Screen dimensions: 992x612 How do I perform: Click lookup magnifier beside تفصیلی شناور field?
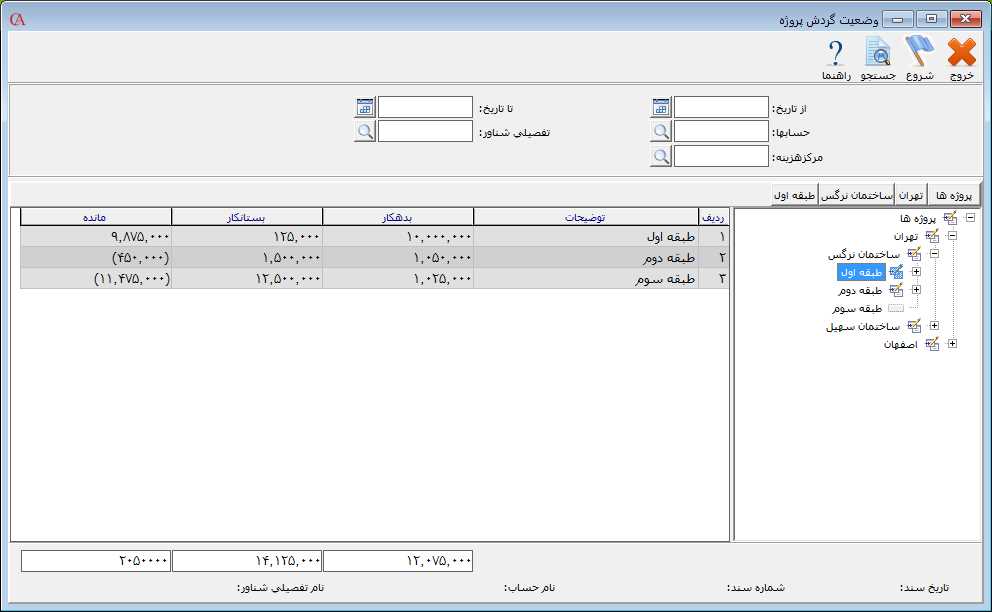[x=365, y=131]
